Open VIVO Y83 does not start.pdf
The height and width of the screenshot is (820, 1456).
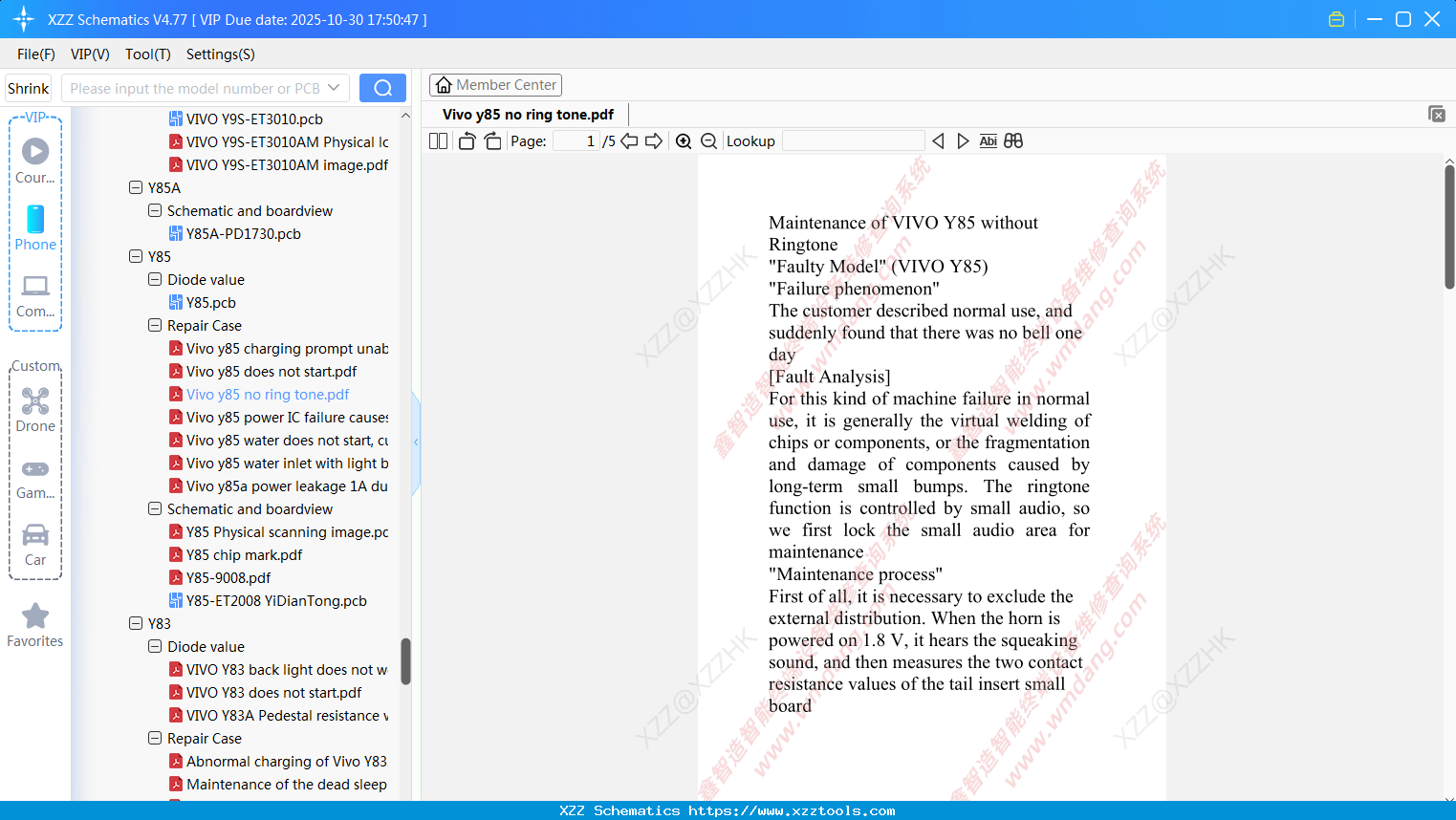click(x=265, y=693)
